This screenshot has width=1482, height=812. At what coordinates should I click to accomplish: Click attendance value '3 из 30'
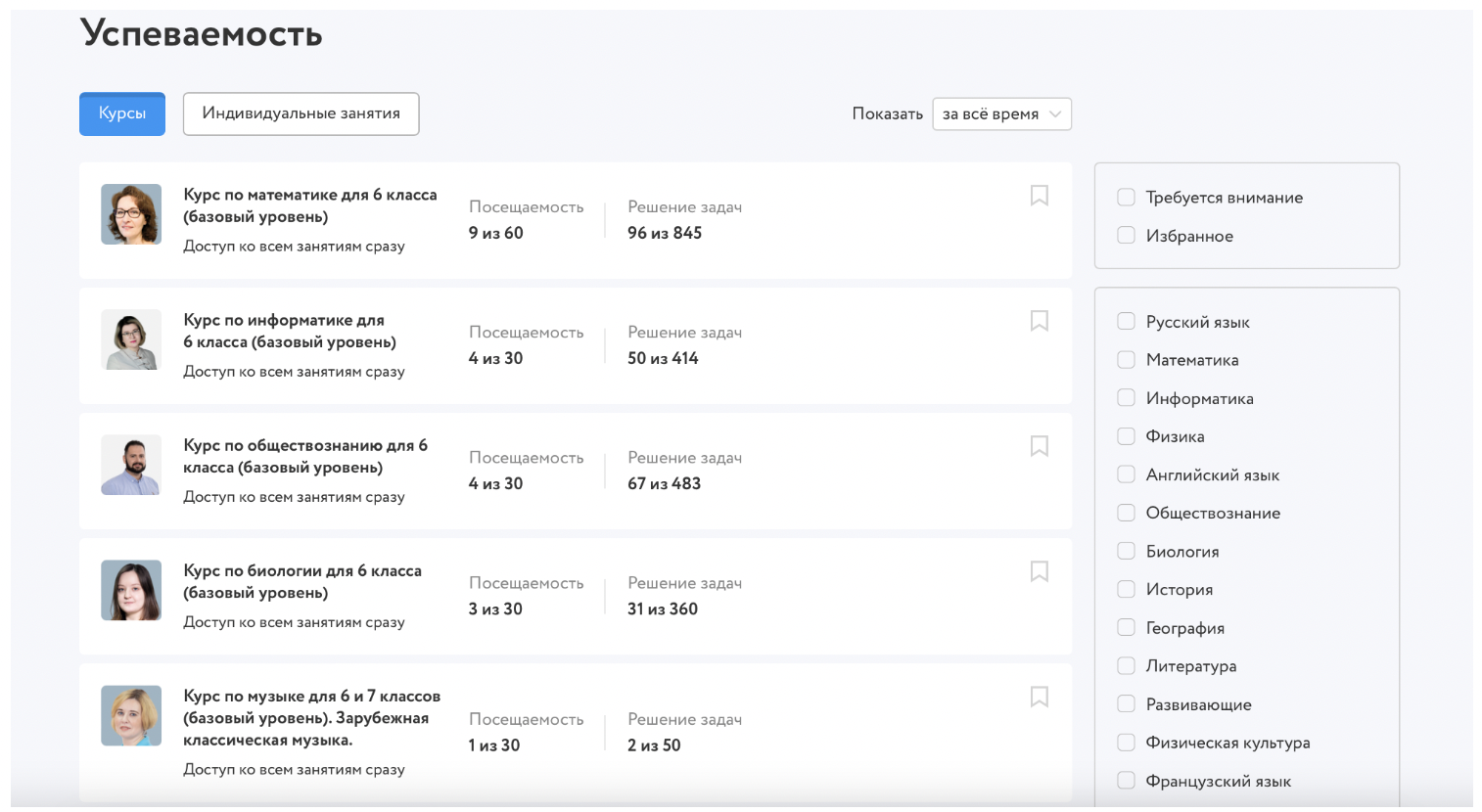pyautogui.click(x=495, y=609)
